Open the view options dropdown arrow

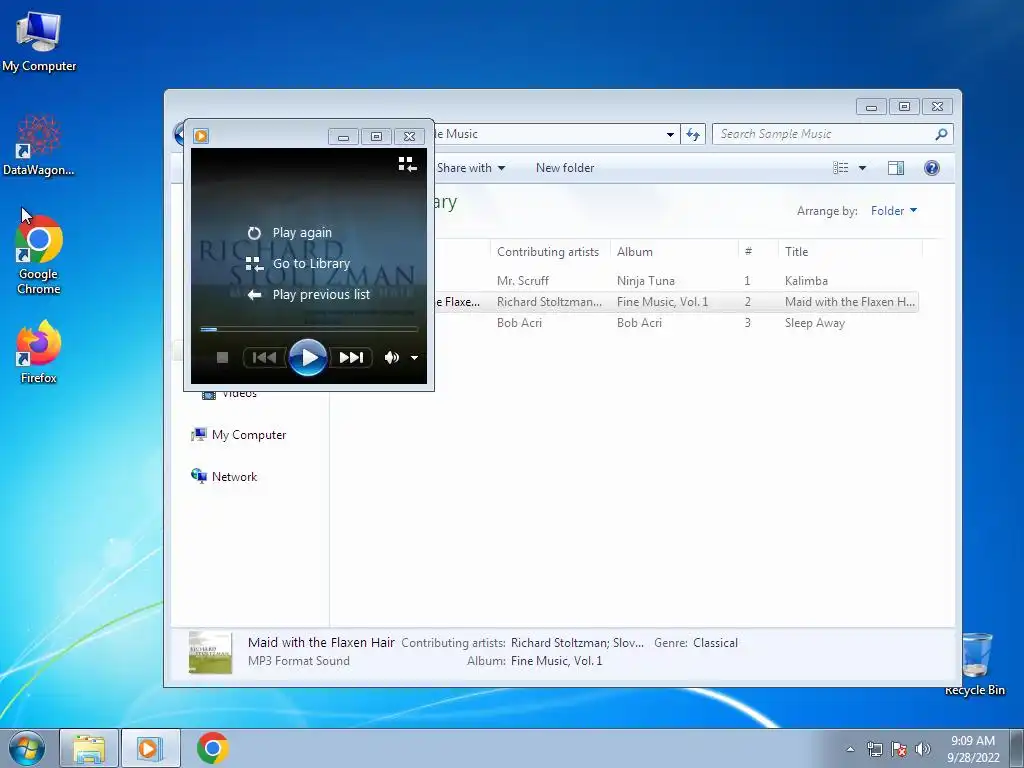coord(862,168)
